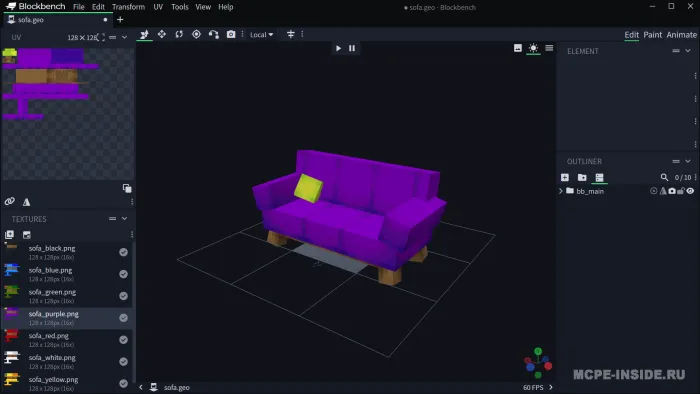Screen dimensions: 700x394
Task: Open the Help menu
Action: point(226,7)
